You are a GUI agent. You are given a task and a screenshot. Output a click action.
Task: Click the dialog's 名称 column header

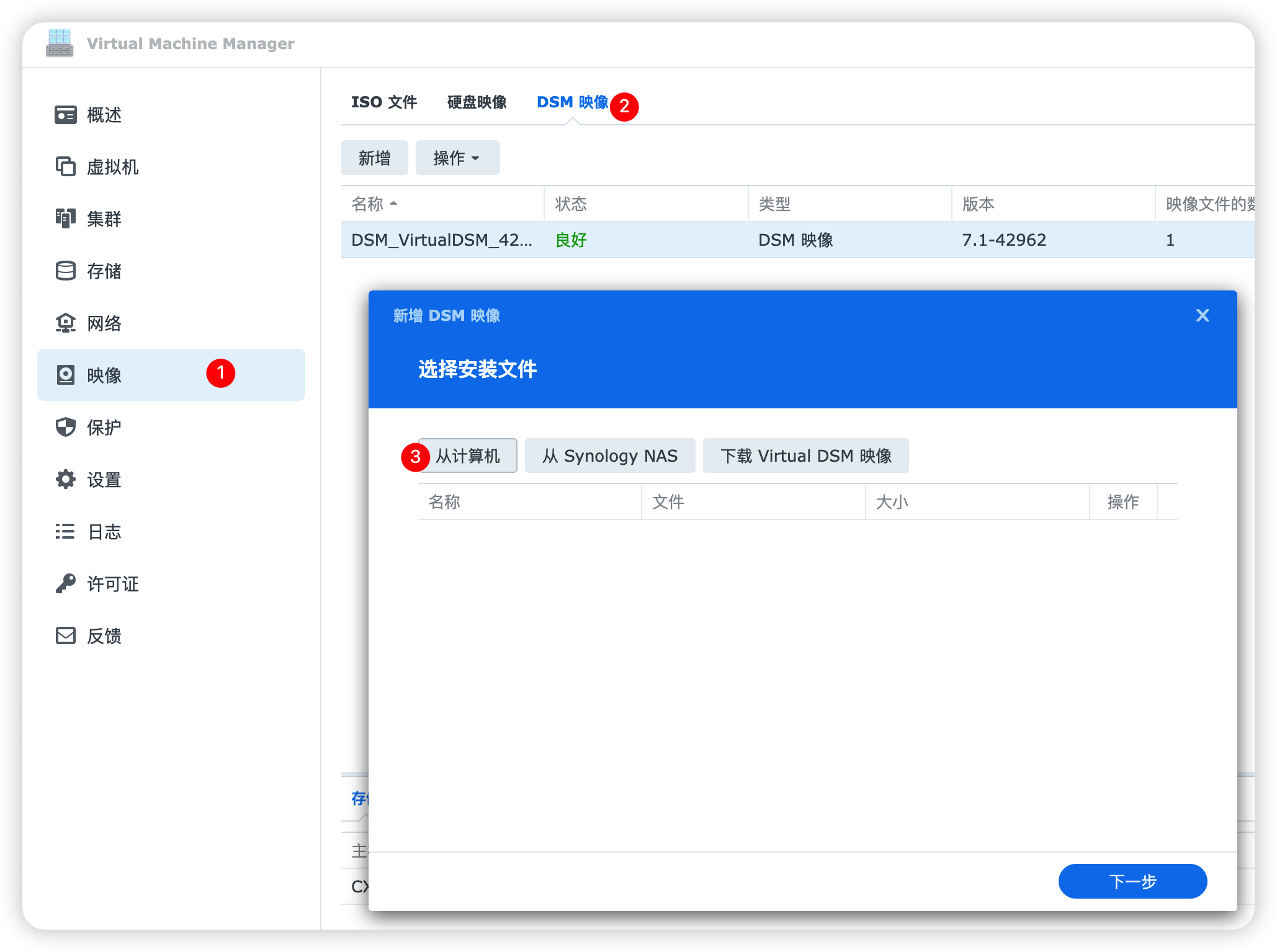(529, 501)
